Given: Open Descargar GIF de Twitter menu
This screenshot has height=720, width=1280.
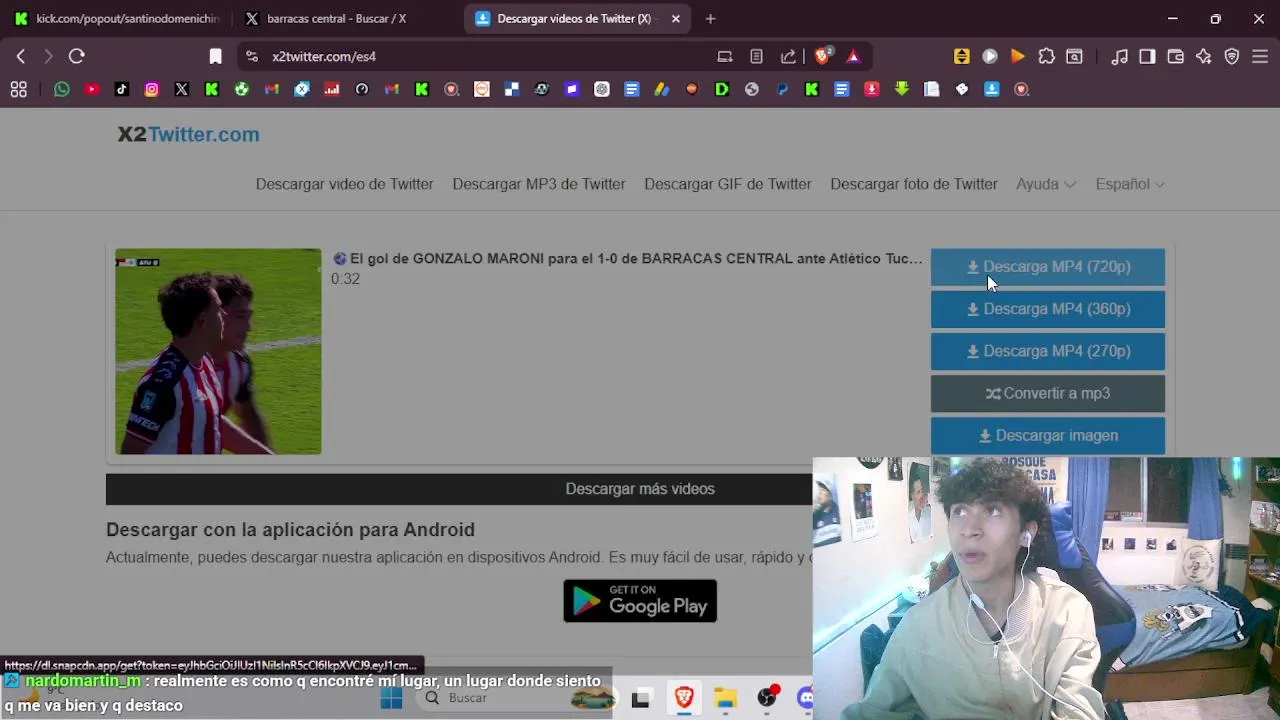Looking at the screenshot, I should [x=728, y=184].
